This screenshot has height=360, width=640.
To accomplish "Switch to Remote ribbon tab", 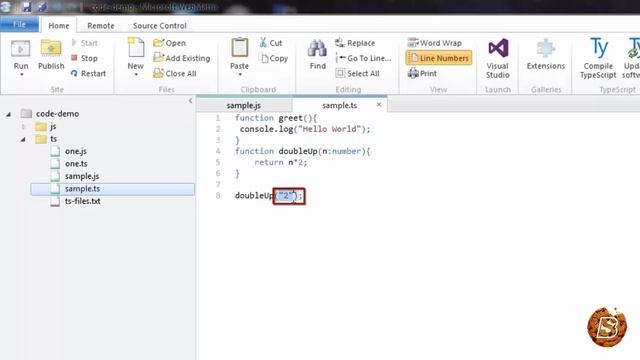I will coord(101,25).
